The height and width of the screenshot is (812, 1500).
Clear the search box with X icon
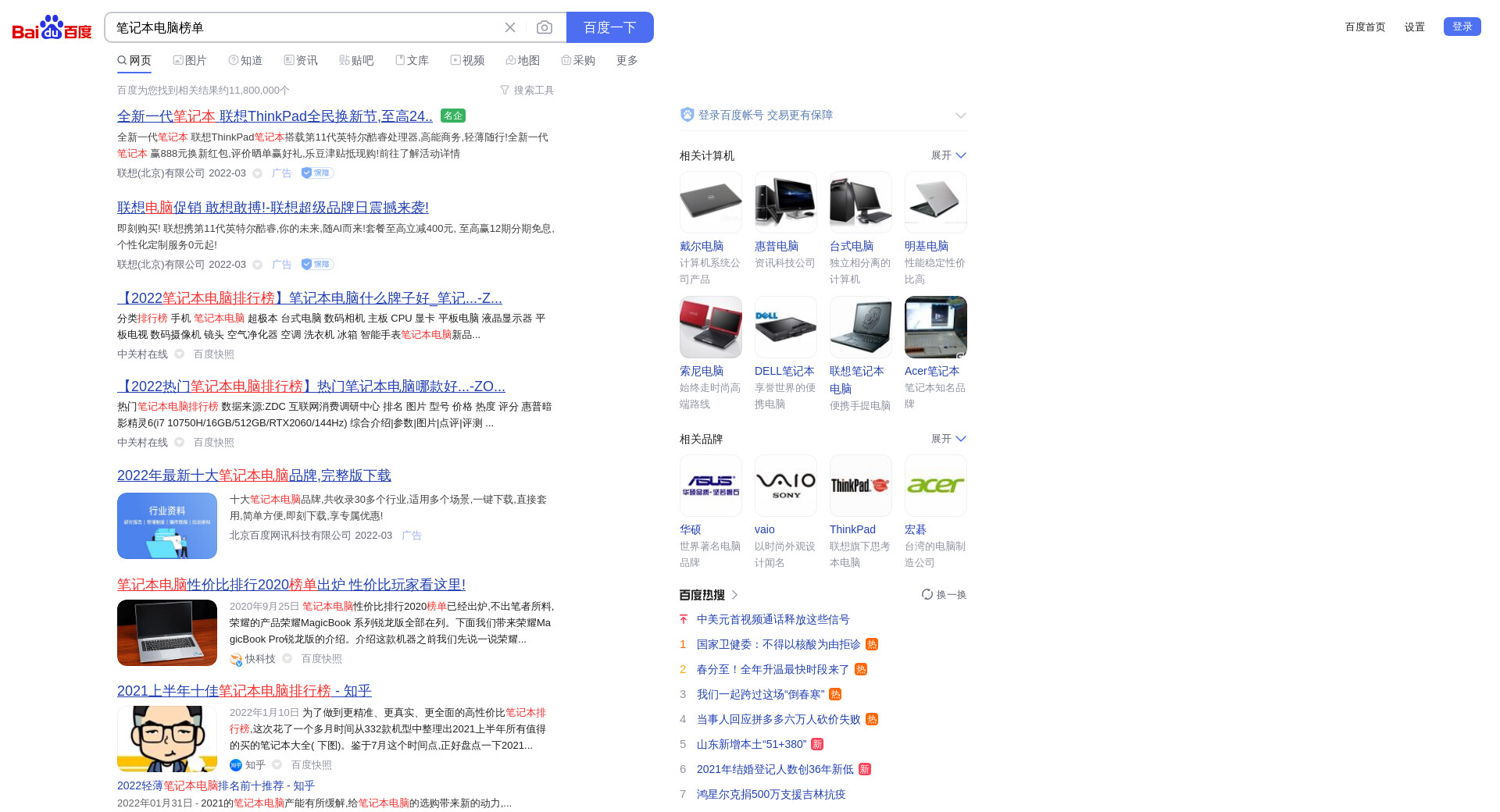point(510,27)
